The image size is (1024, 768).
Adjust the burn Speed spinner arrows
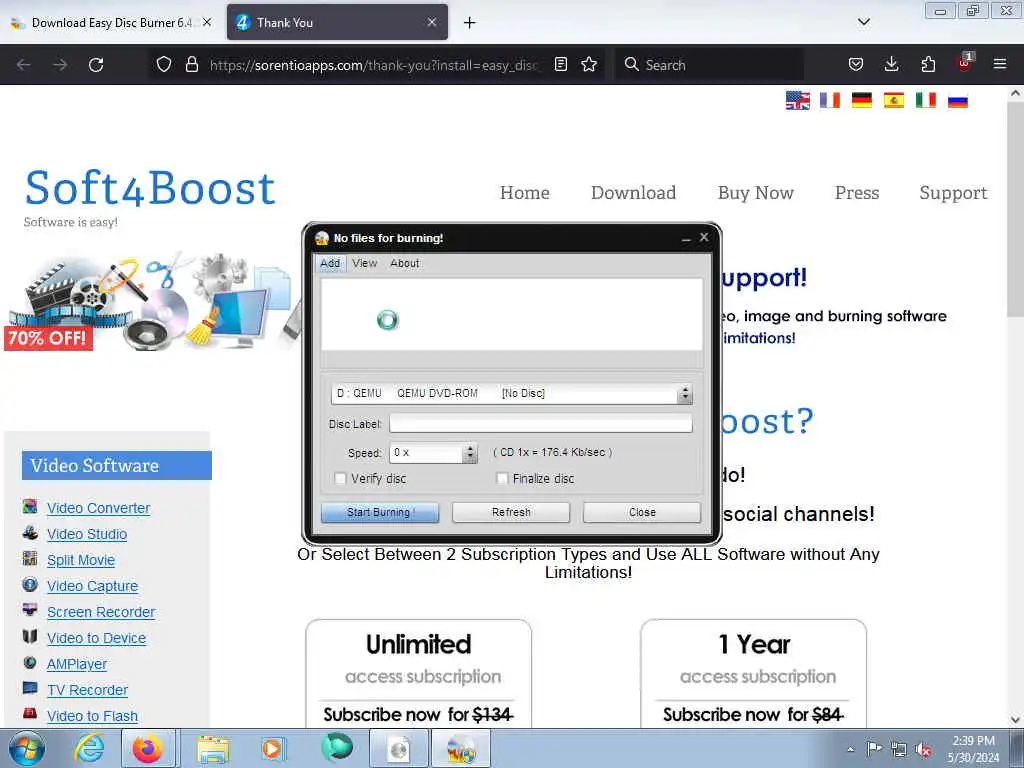[x=470, y=453]
